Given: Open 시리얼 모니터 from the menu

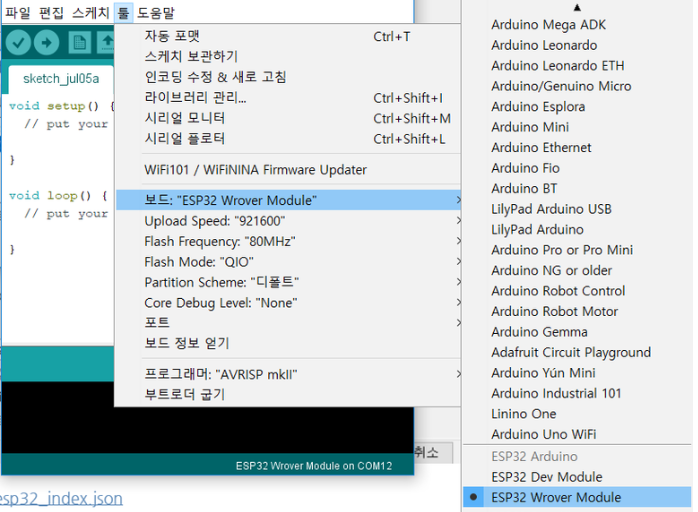Looking at the screenshot, I should coord(288,118).
